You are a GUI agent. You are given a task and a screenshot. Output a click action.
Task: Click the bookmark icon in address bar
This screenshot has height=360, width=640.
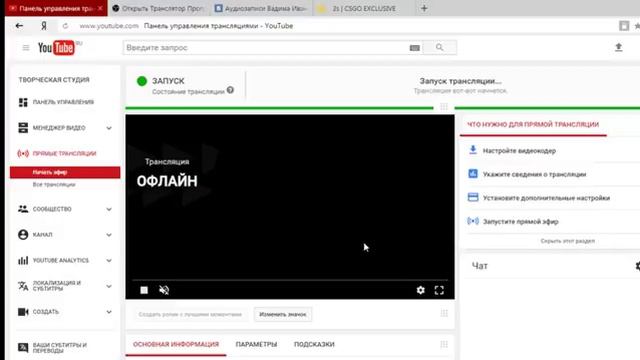tap(624, 26)
